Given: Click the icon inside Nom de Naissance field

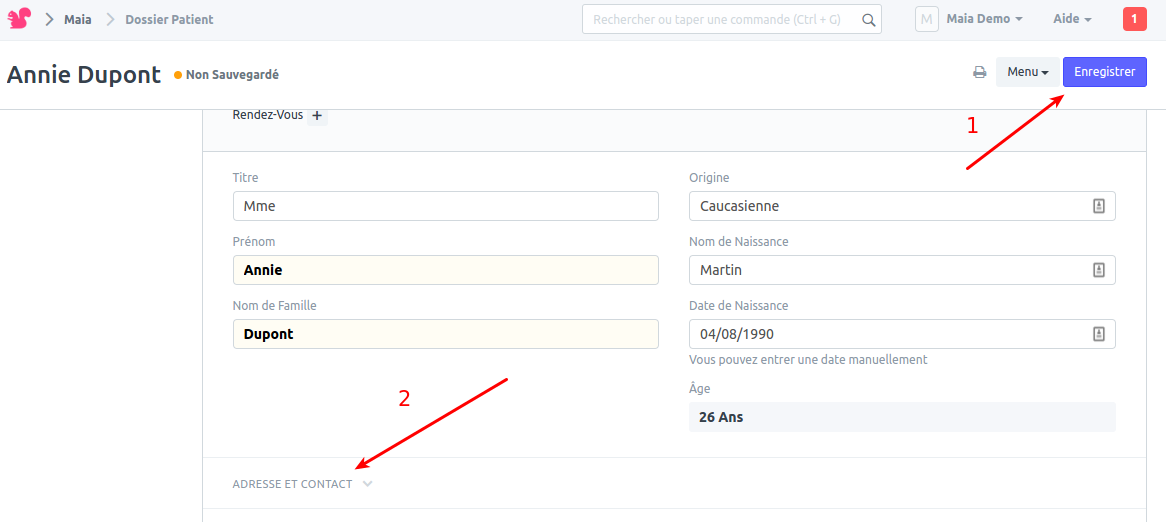Looking at the screenshot, I should tap(1098, 270).
